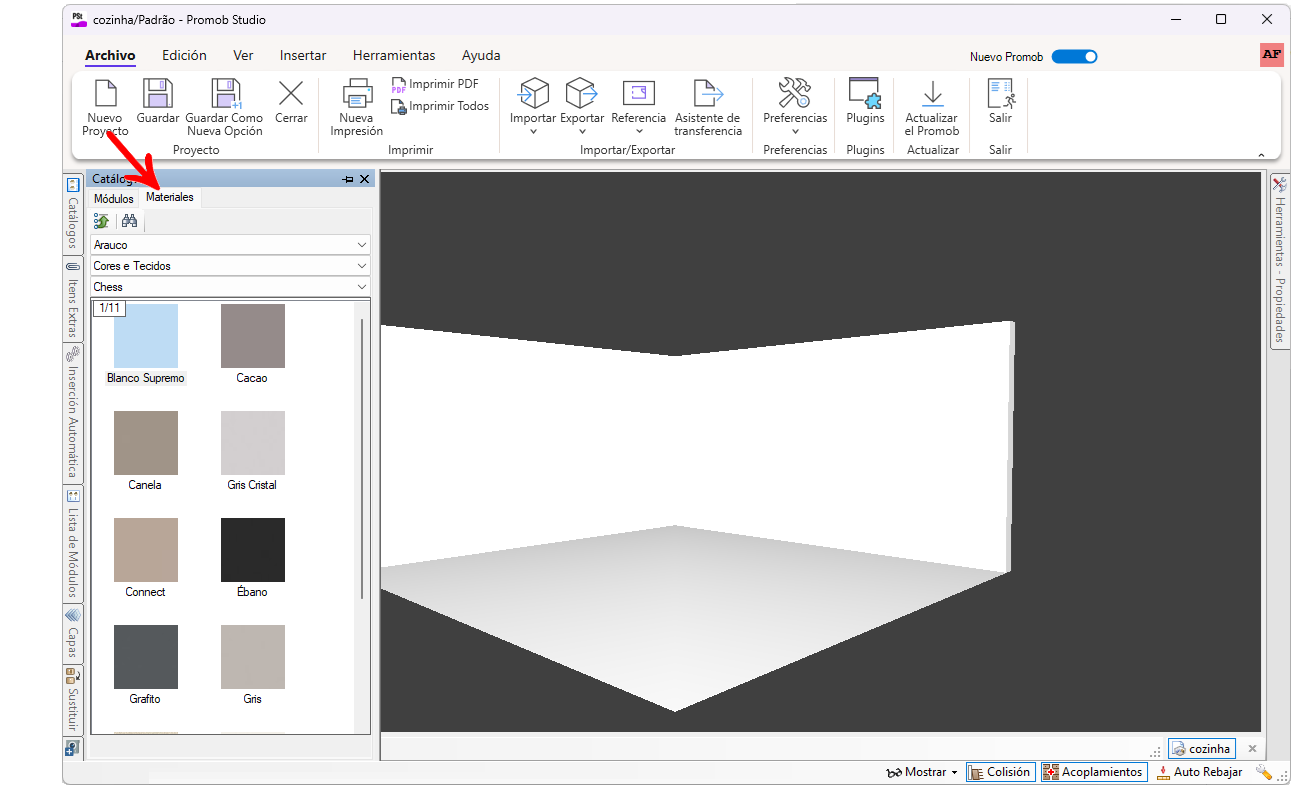1307x788 pixels.
Task: Select the cozinha view tab
Action: point(1203,748)
